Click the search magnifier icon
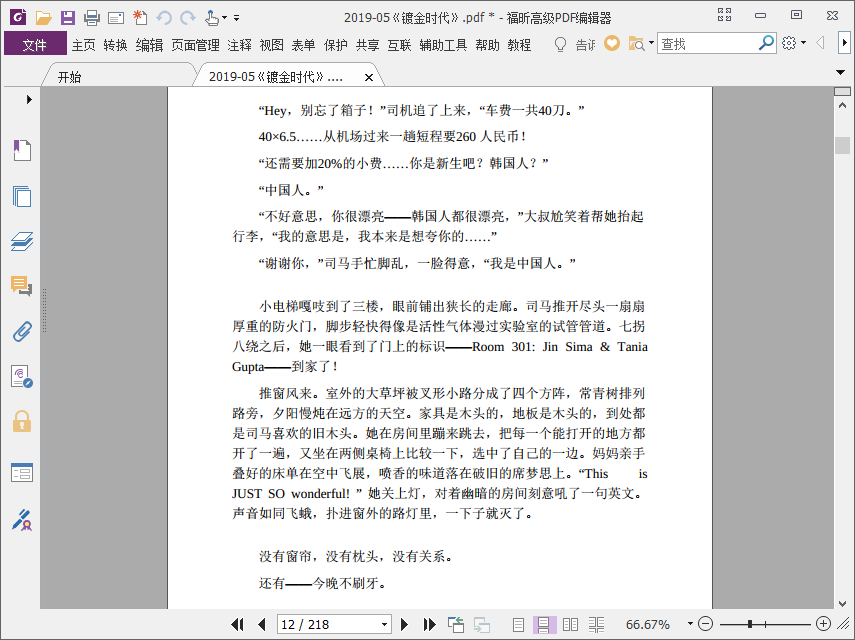 tap(766, 43)
